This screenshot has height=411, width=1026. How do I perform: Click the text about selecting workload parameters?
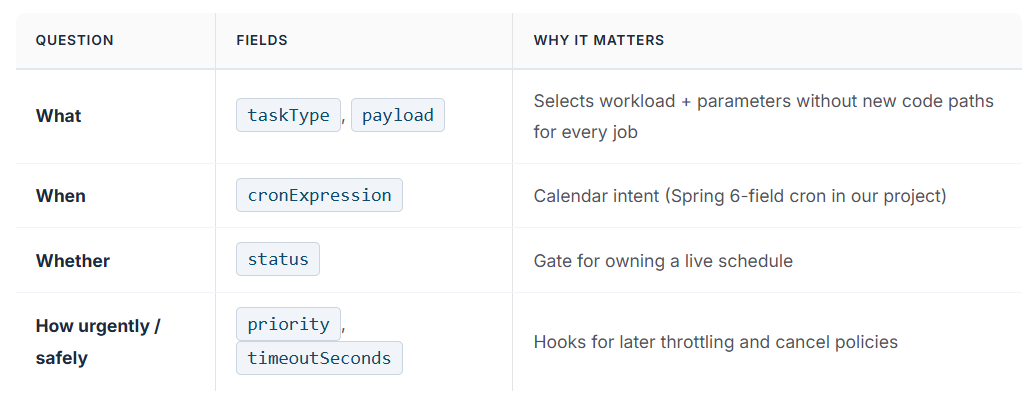764,116
